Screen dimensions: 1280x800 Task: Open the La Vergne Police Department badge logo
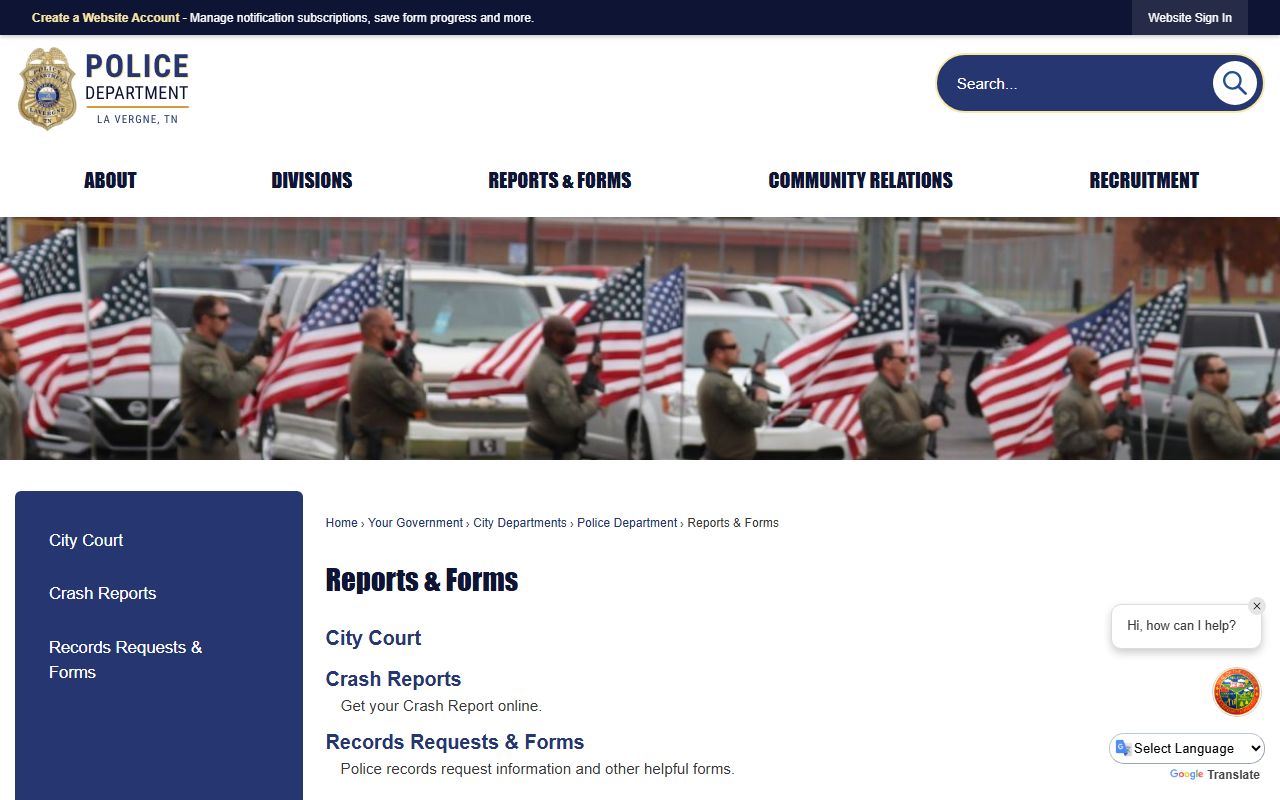(104, 88)
